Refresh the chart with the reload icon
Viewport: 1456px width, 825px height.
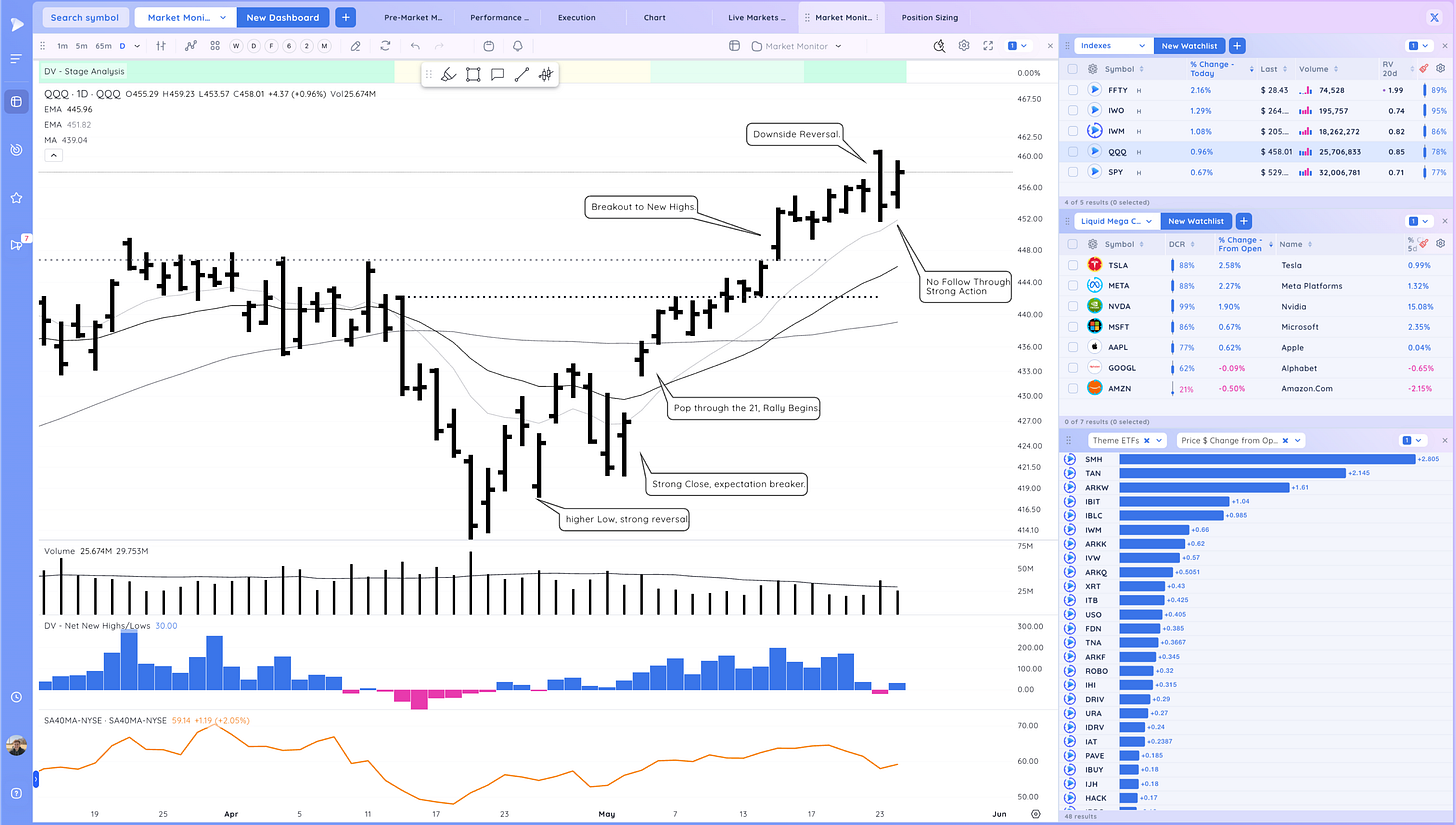click(385, 46)
